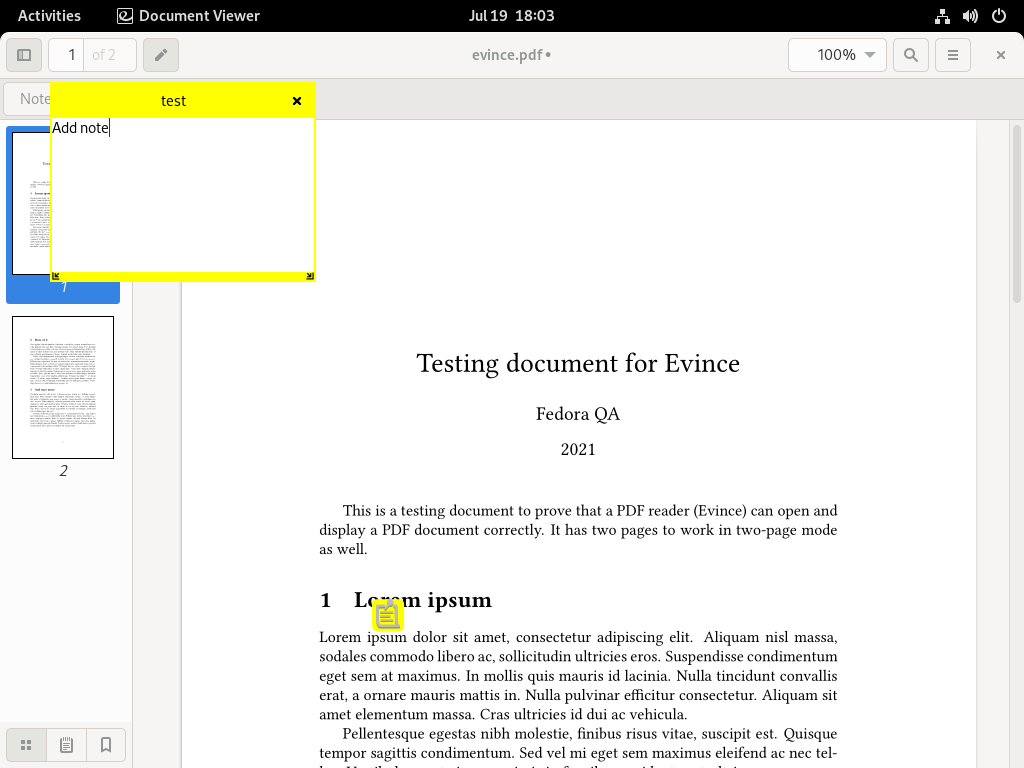
Task: Open the clock and calendar panel
Action: [511, 16]
